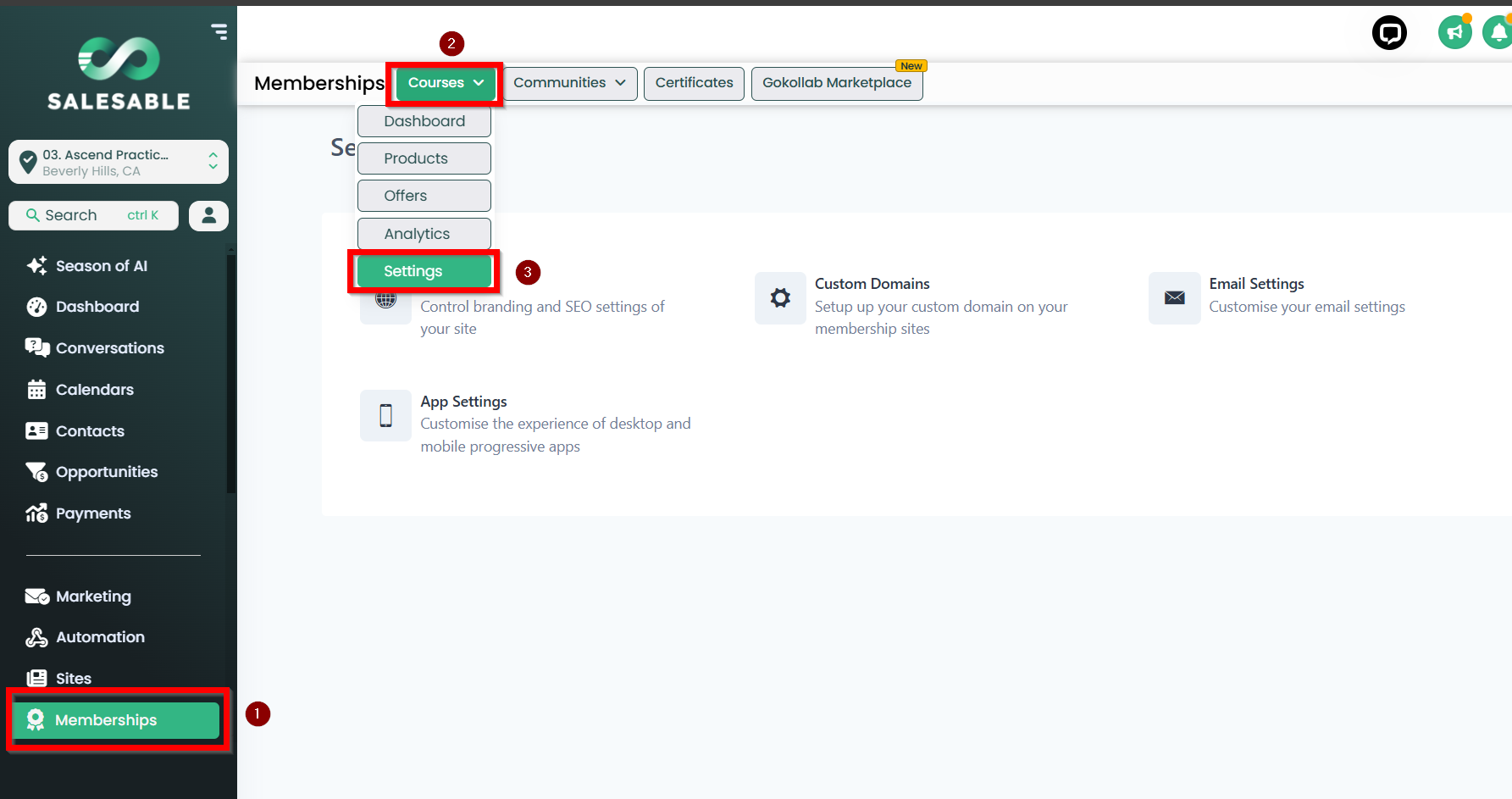This screenshot has width=1512, height=799.
Task: Click the search magnifier icon
Action: click(x=33, y=215)
